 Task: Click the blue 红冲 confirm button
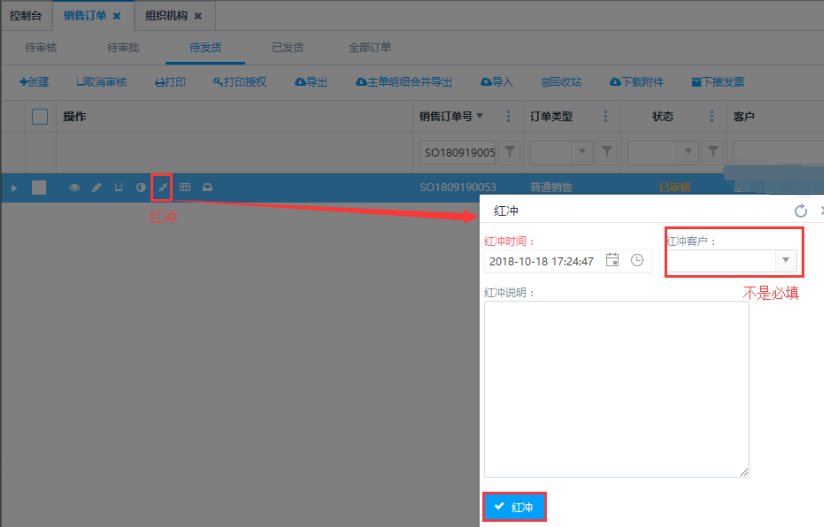(514, 507)
